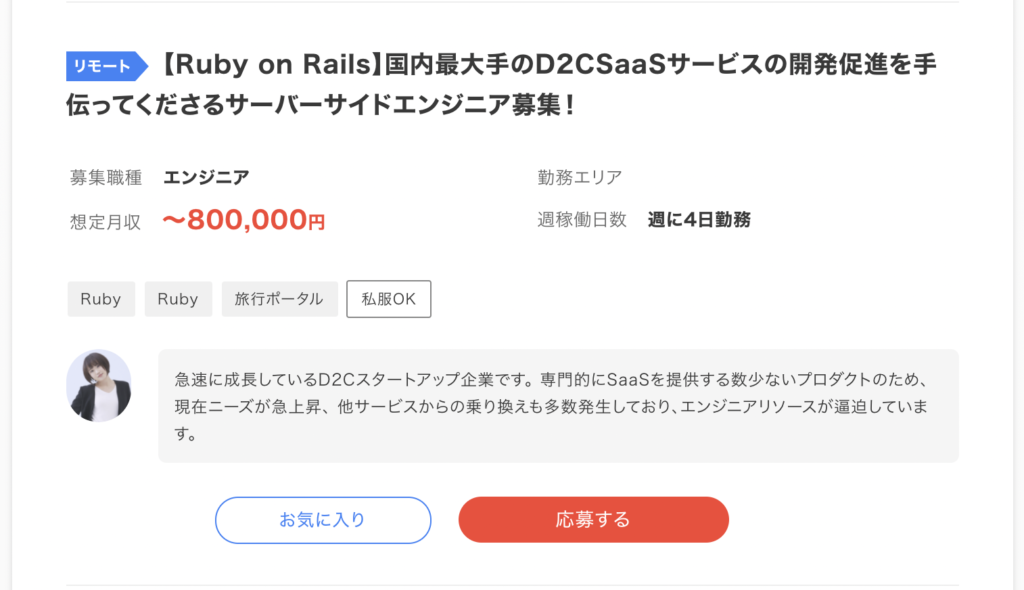Select the エンジニア job type value
The width and height of the screenshot is (1024, 590).
pyautogui.click(x=206, y=177)
